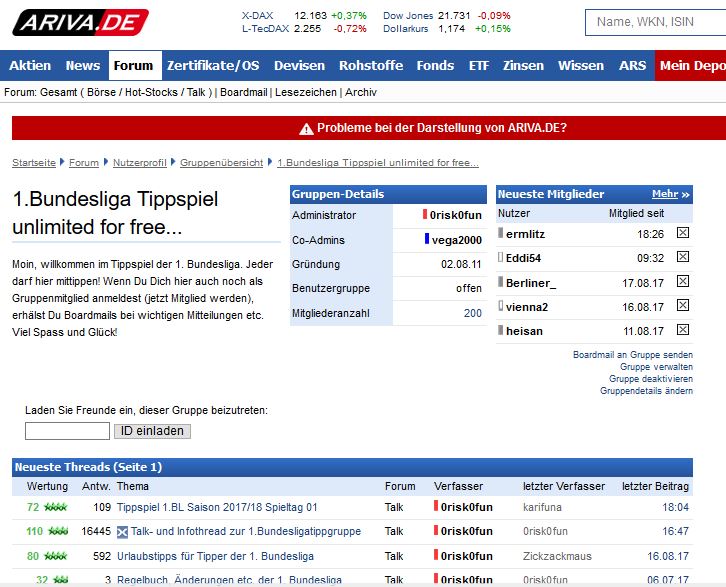Open the Forum tab
This screenshot has width=726, height=587.
click(x=133, y=66)
